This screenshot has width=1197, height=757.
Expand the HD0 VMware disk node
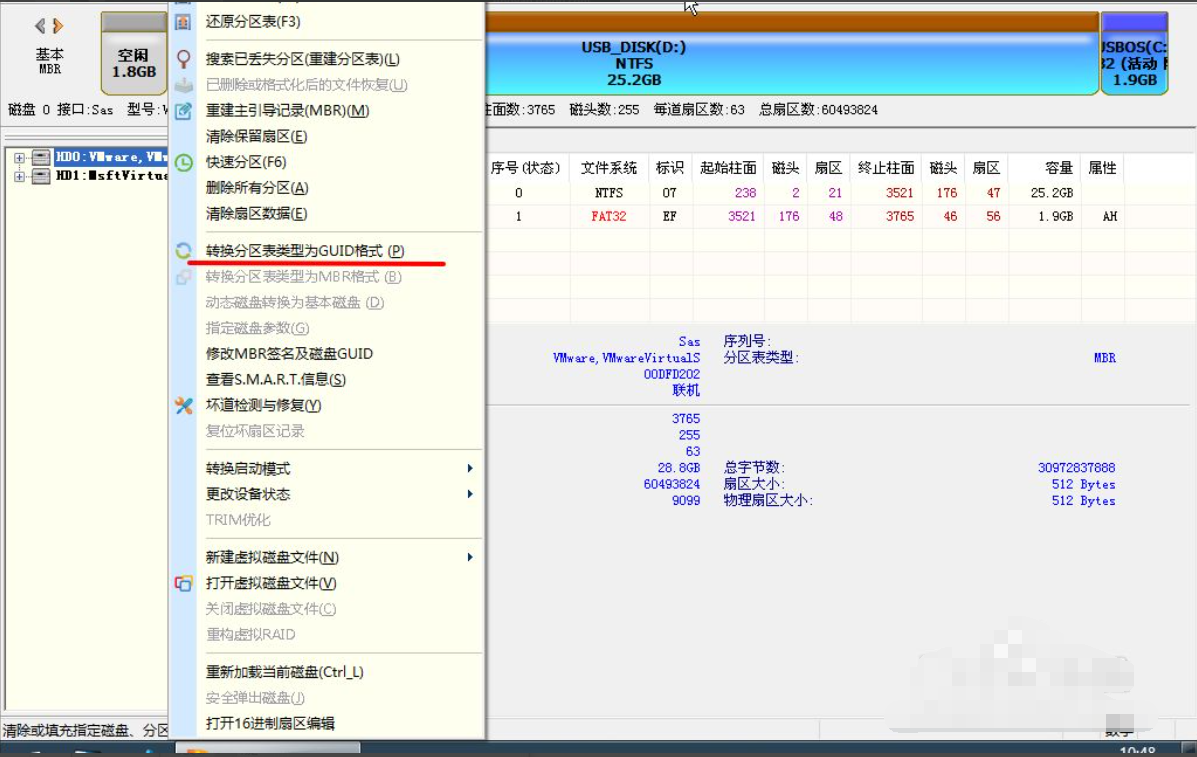point(22,157)
